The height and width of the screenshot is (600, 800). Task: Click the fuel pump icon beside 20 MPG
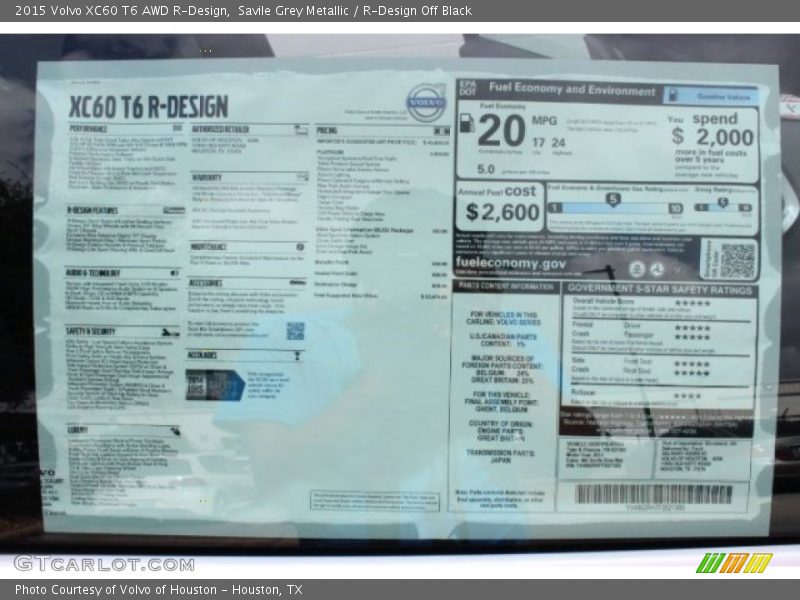466,123
